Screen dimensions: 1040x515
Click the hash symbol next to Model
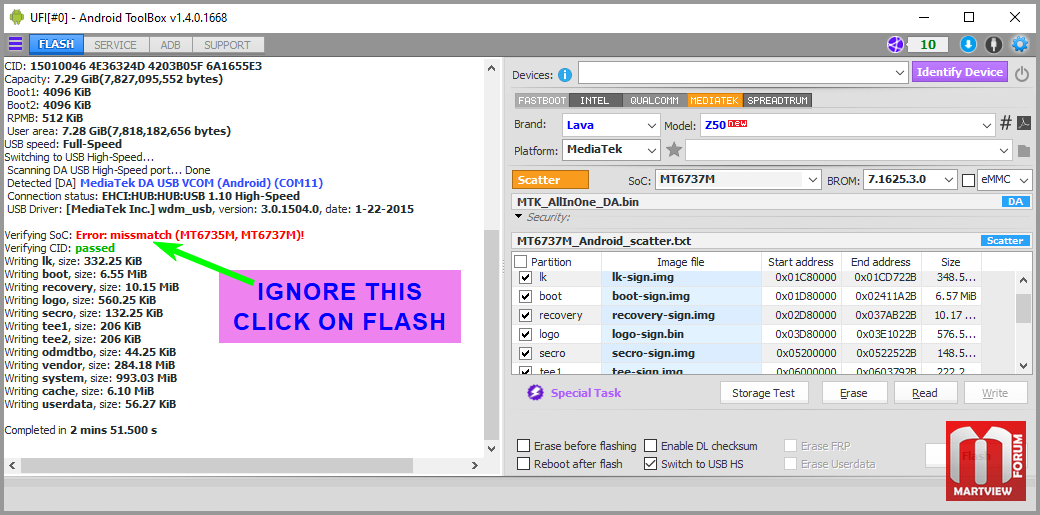(1006, 123)
